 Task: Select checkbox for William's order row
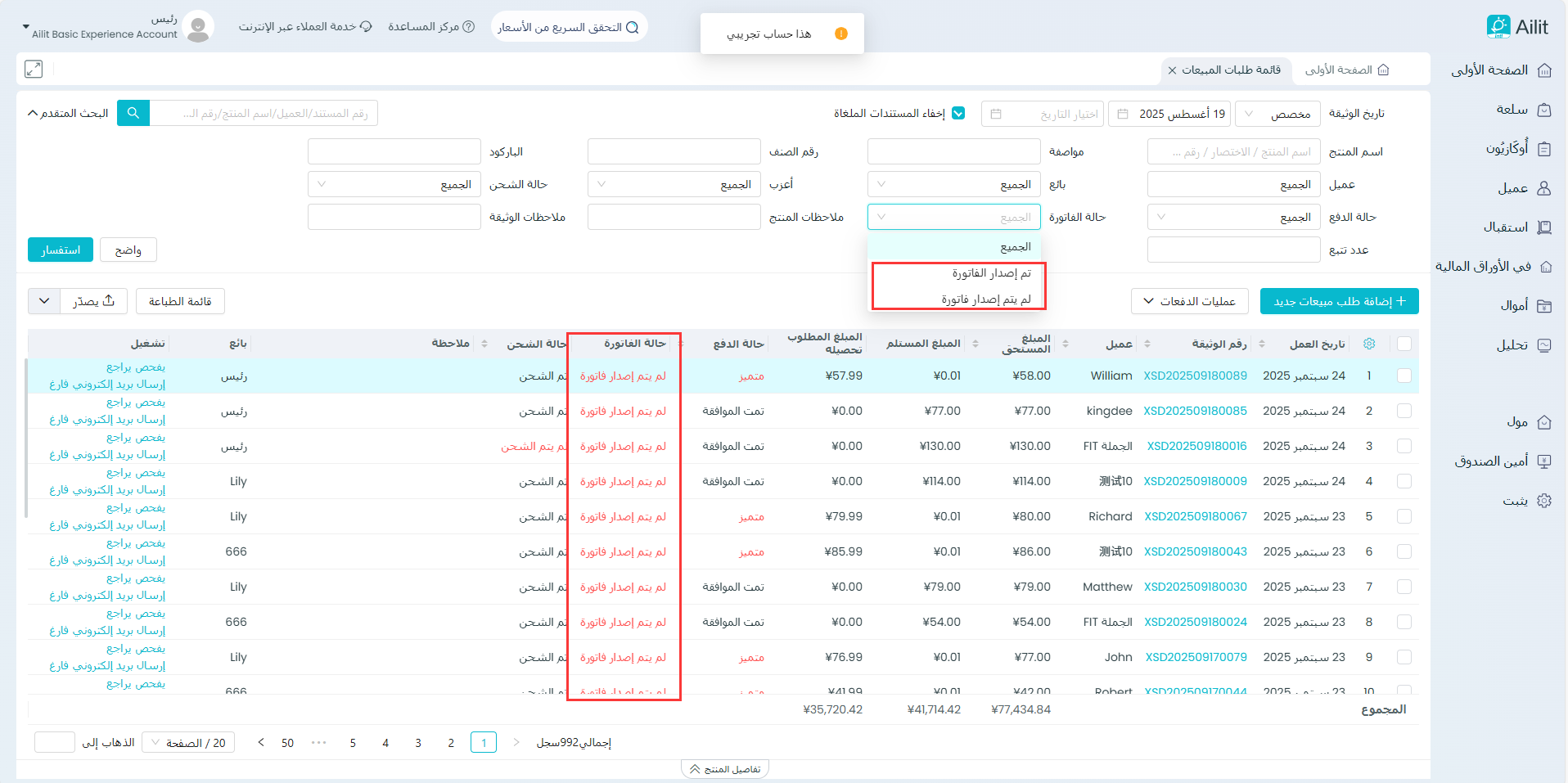pos(1404,376)
